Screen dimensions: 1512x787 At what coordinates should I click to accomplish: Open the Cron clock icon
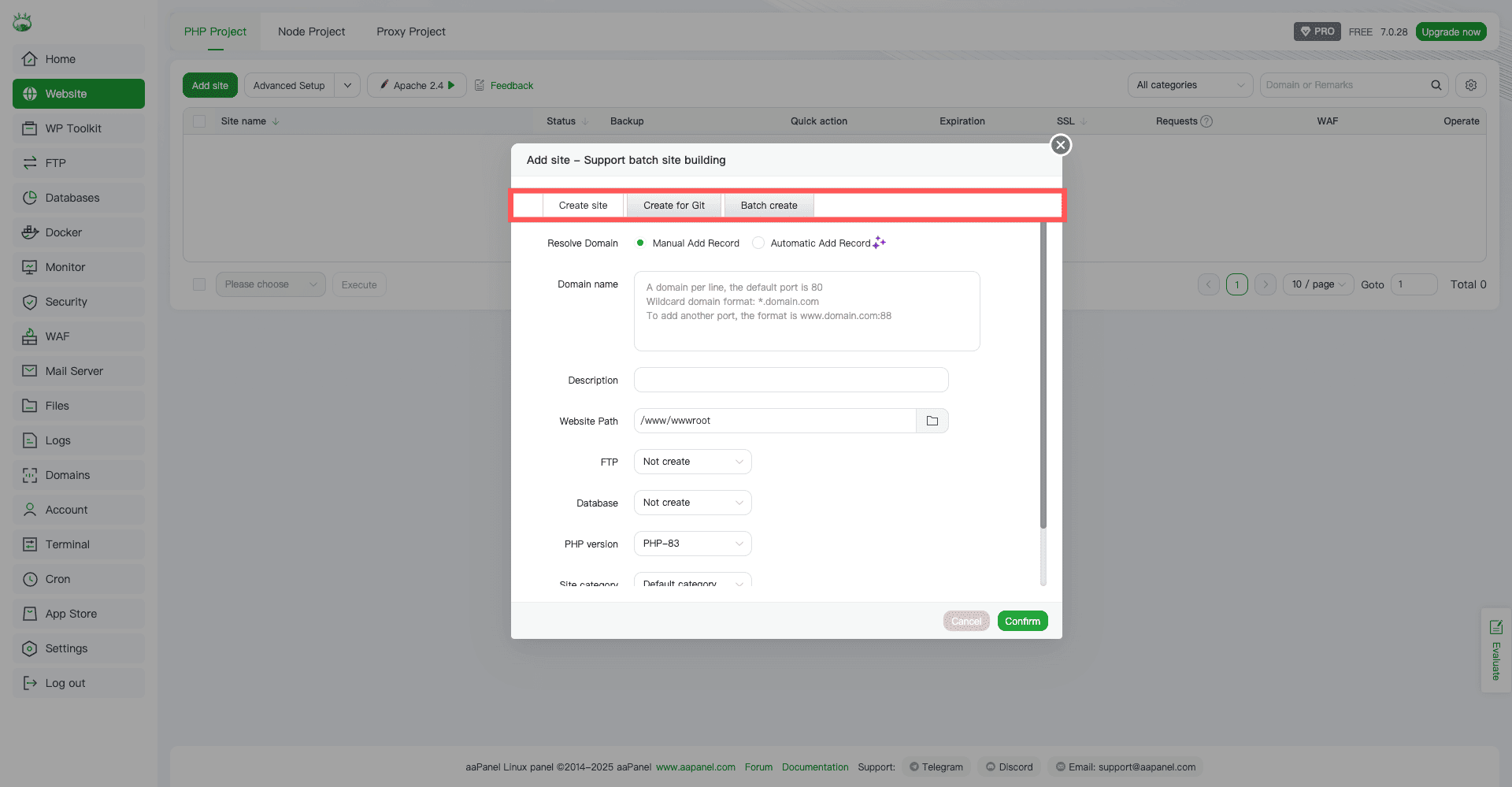tap(30, 579)
